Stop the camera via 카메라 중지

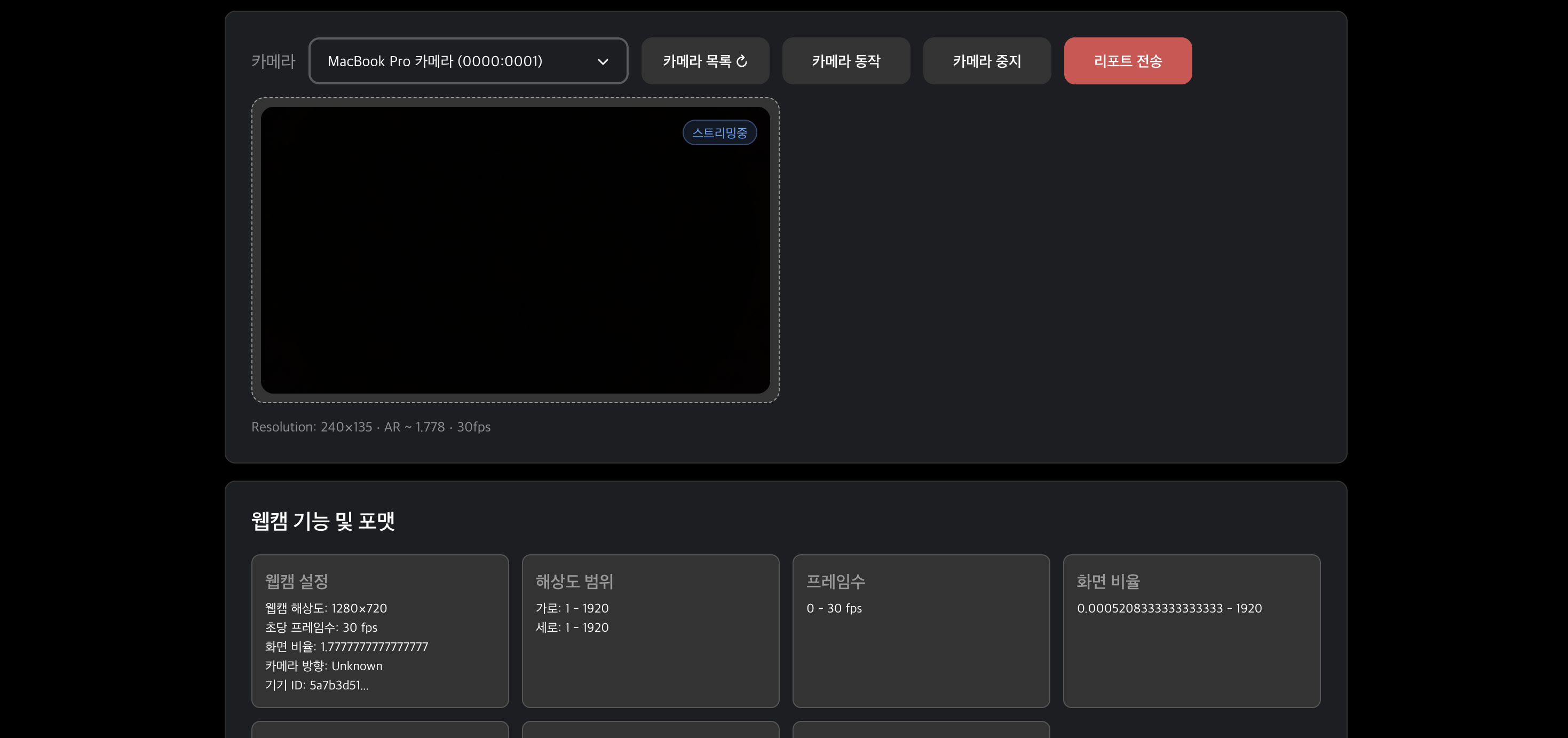[987, 61]
